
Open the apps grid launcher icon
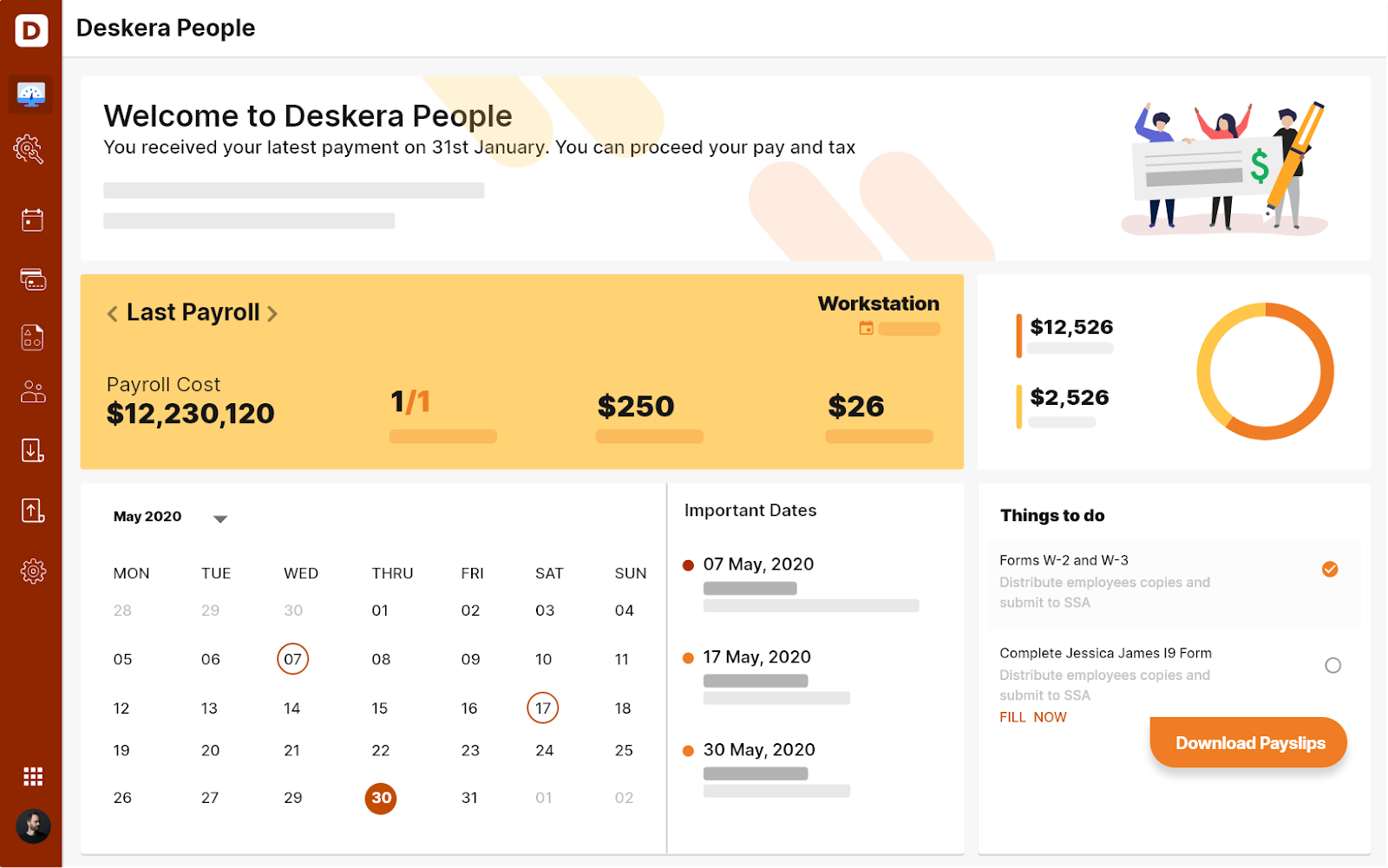tap(33, 776)
